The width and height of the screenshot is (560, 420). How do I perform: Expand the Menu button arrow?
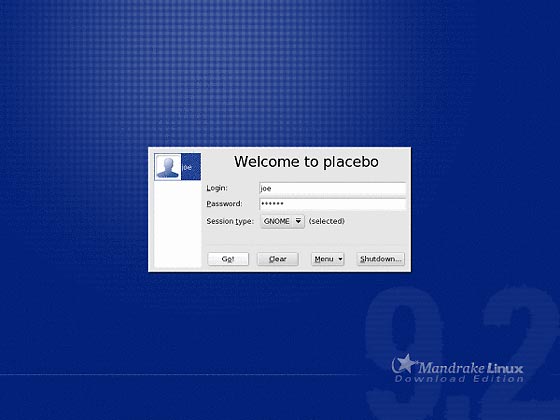(x=340, y=259)
